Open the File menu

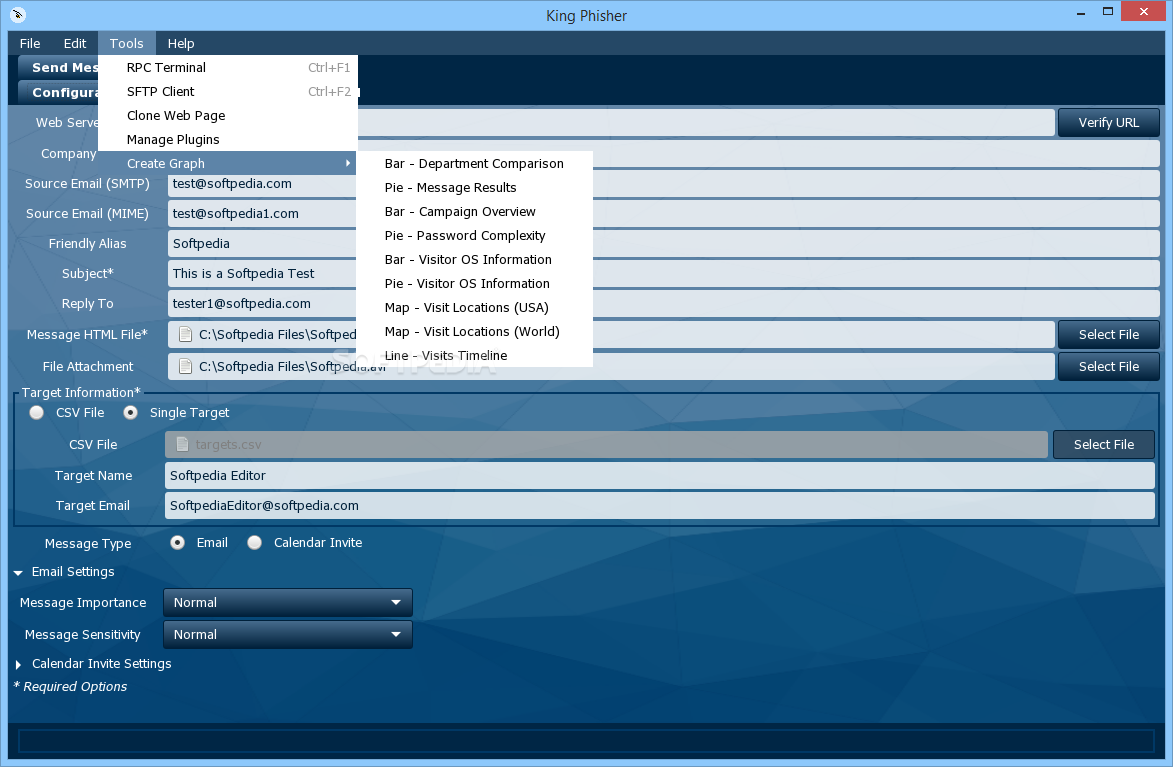[30, 43]
